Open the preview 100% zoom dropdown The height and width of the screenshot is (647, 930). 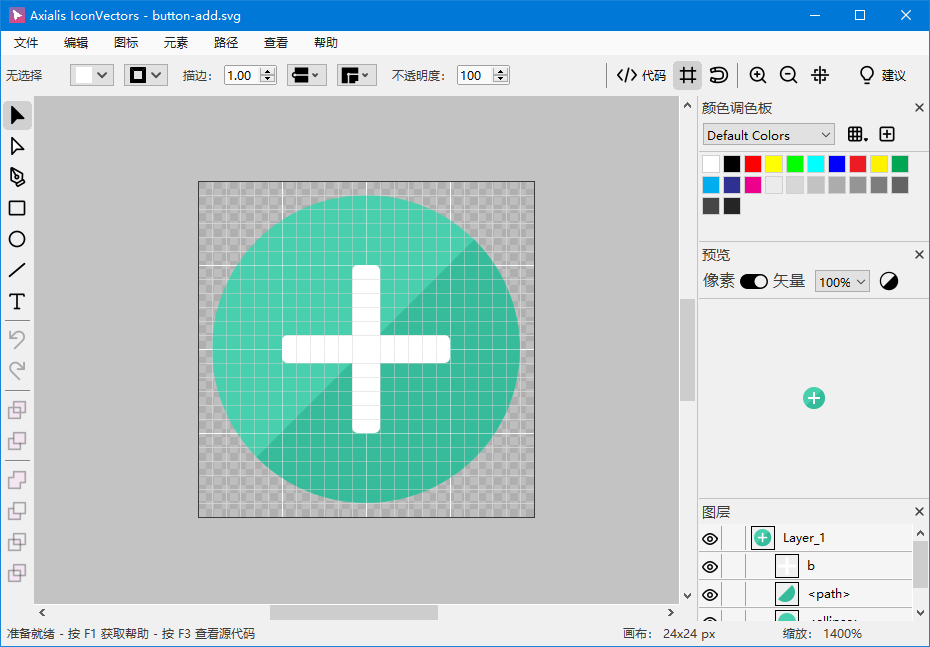pyautogui.click(x=842, y=282)
